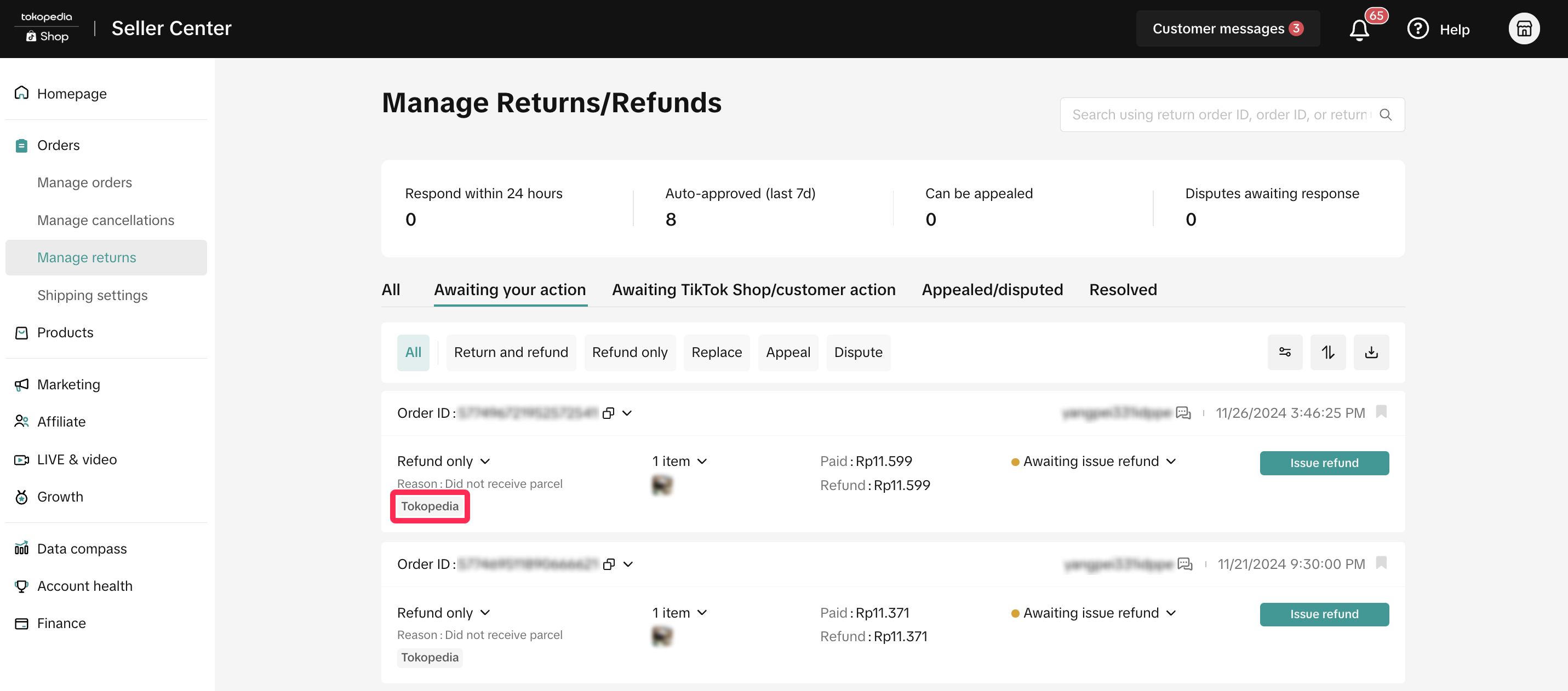Image resolution: width=1568 pixels, height=691 pixels.
Task: Click the download export icon
Action: (1371, 352)
